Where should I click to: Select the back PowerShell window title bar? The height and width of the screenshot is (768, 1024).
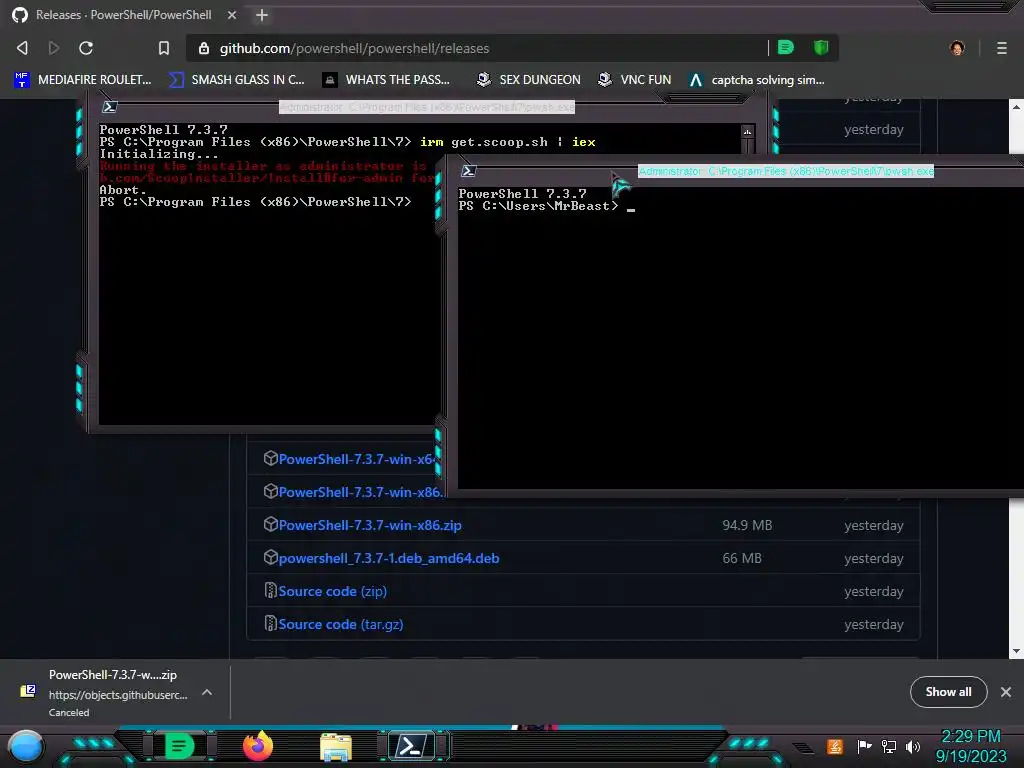click(426, 107)
